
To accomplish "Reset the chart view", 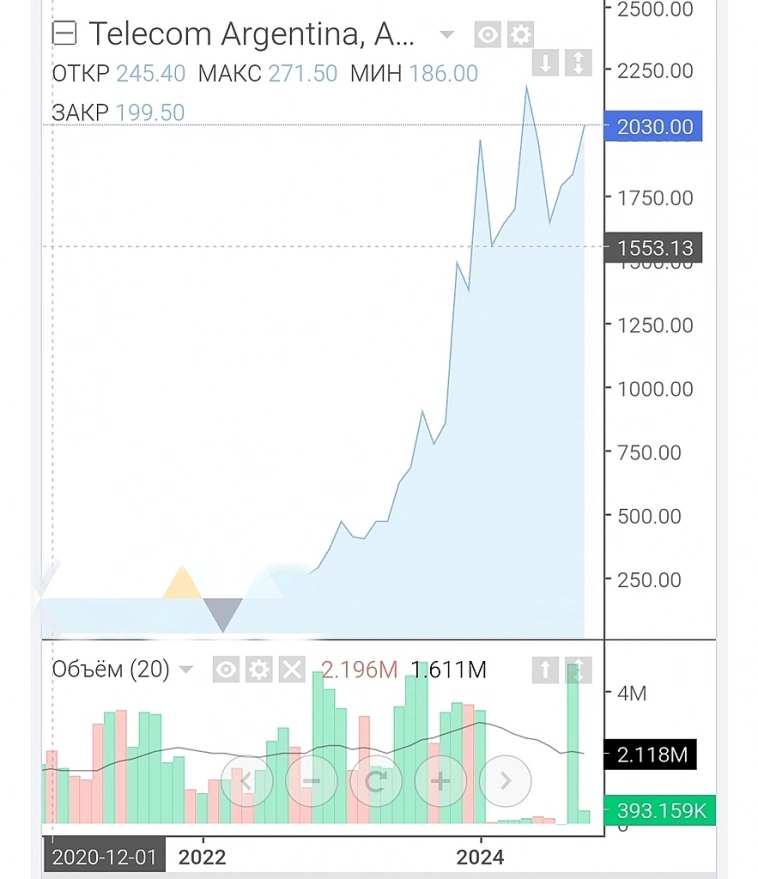I will coord(375,781).
